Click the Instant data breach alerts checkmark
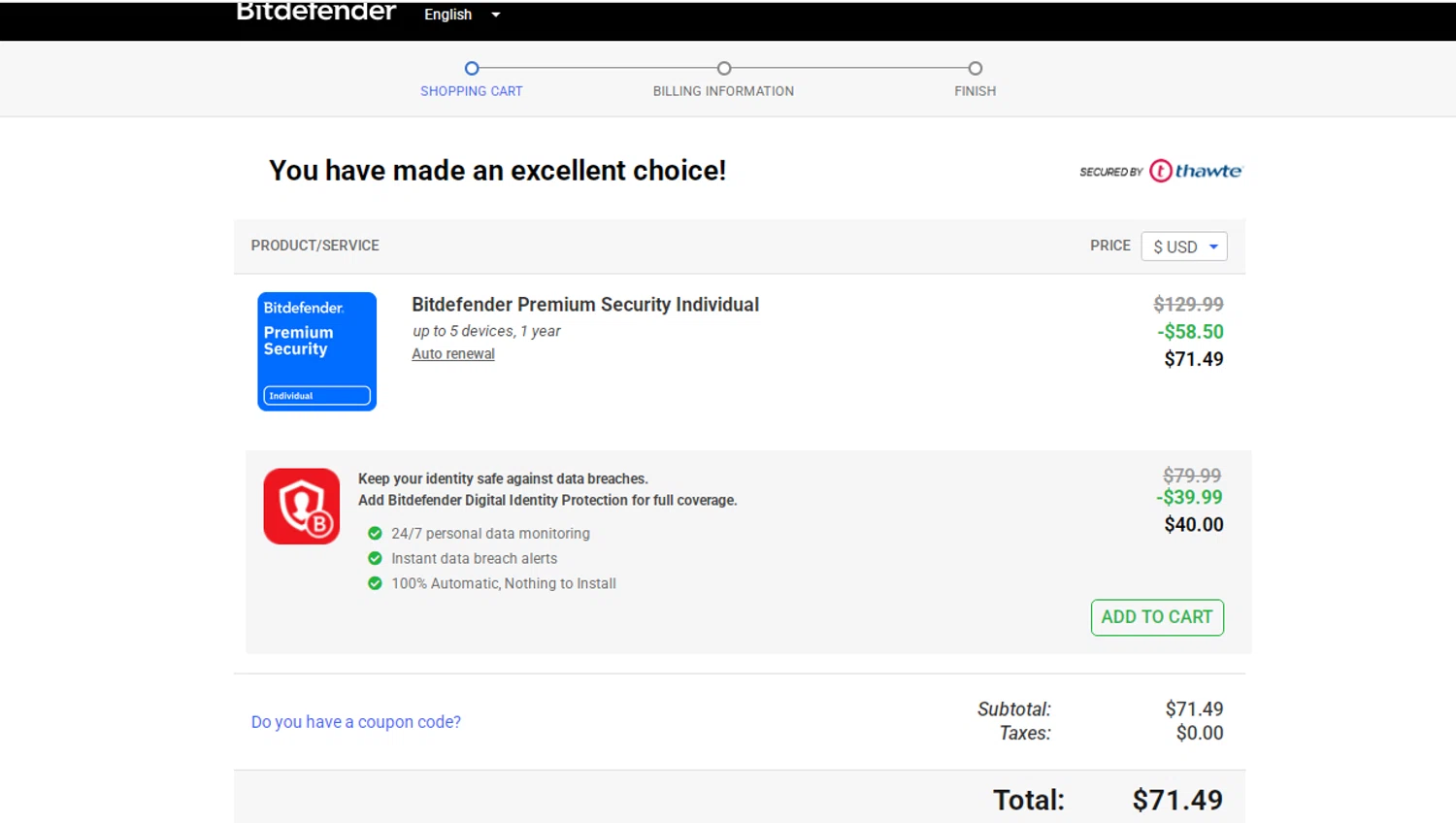The image size is (1456, 823). [x=375, y=558]
